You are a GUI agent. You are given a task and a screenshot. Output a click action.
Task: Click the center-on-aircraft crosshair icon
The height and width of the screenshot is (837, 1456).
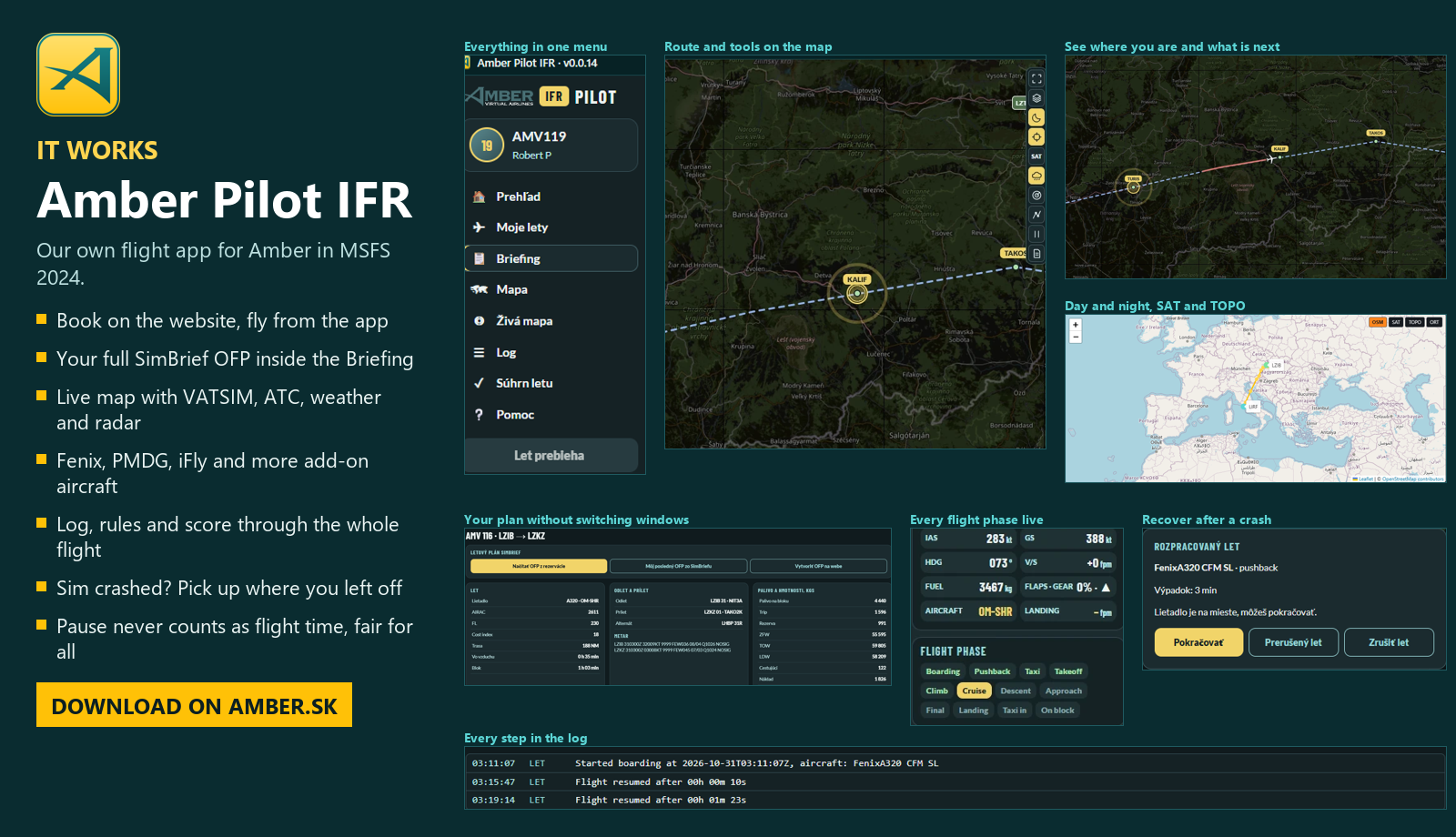1036,137
